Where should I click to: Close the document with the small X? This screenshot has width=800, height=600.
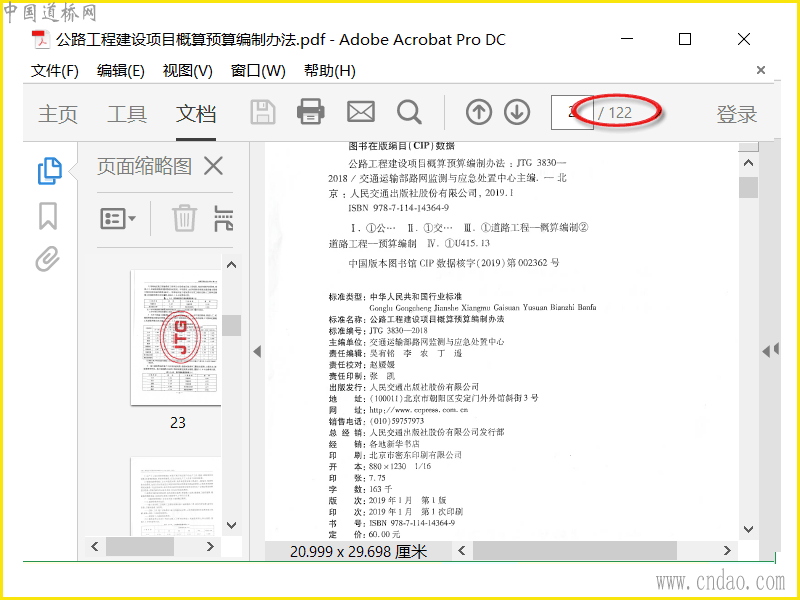[x=761, y=70]
